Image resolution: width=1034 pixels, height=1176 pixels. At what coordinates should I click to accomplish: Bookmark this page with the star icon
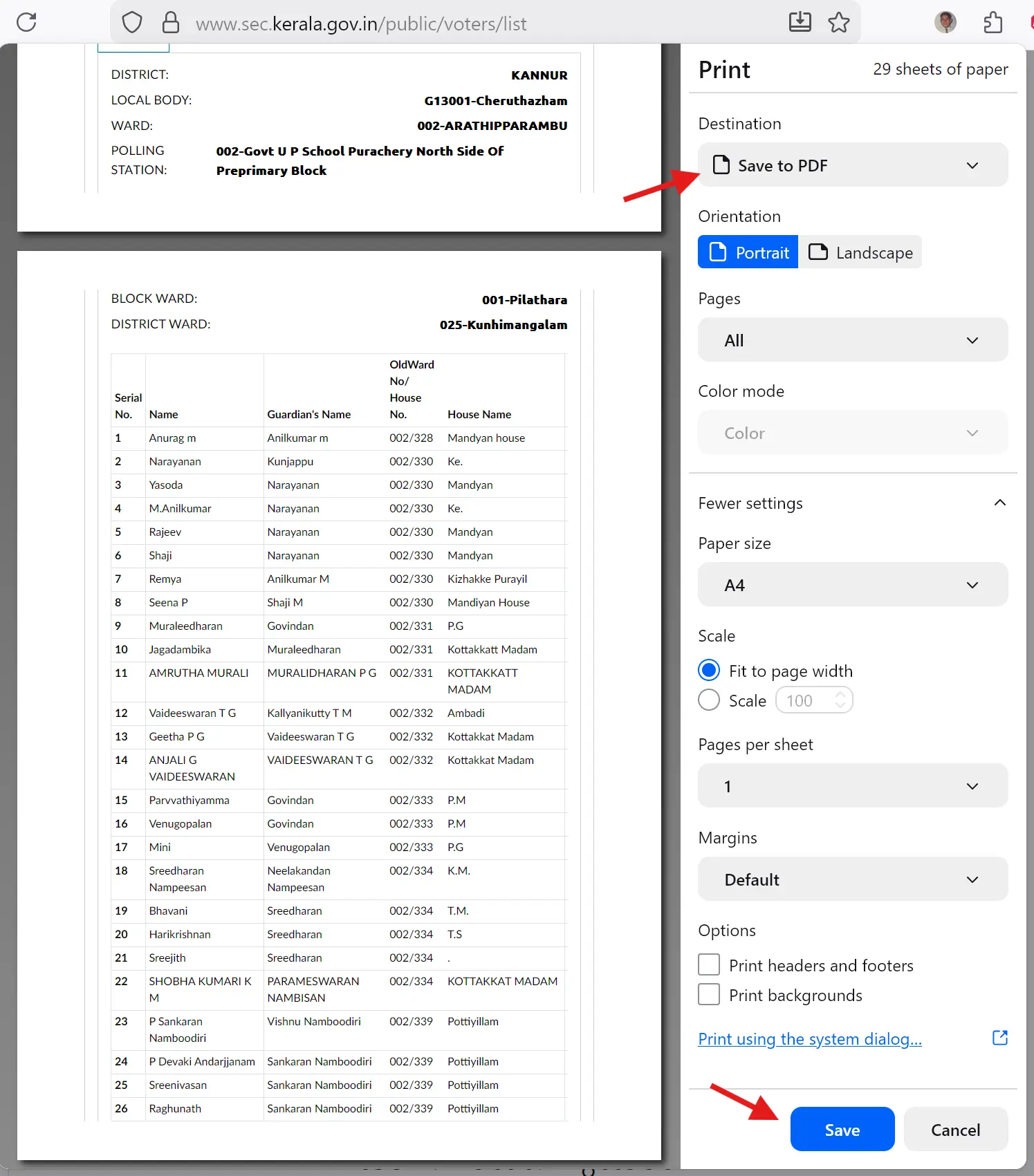839,22
